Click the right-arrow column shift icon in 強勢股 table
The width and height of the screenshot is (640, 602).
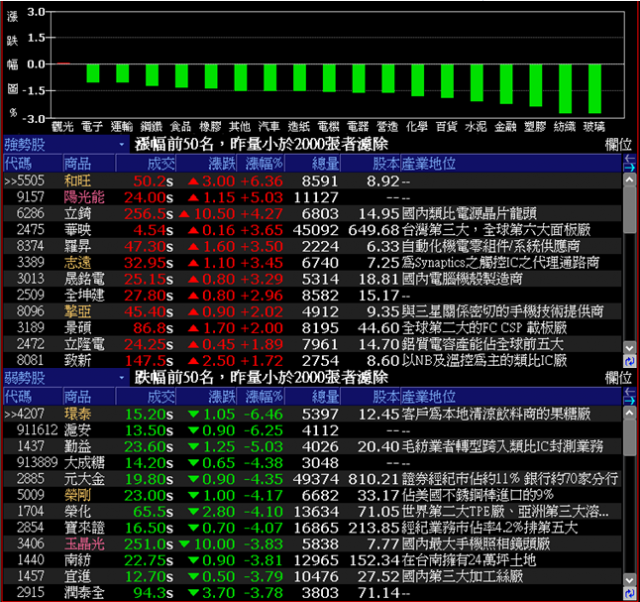[x=629, y=168]
